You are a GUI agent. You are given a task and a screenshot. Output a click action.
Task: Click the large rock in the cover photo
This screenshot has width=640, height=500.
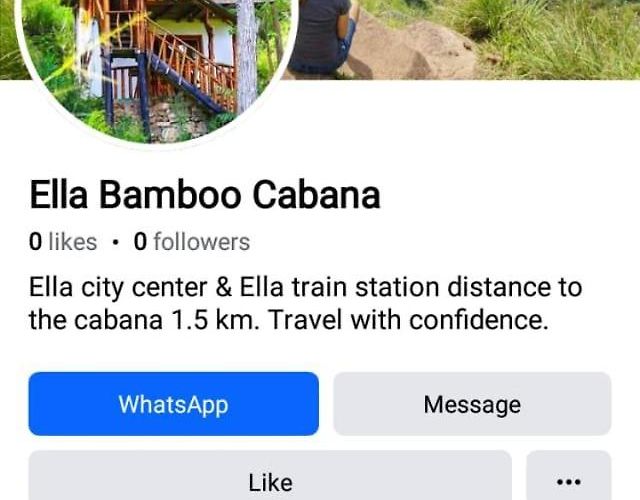412,51
